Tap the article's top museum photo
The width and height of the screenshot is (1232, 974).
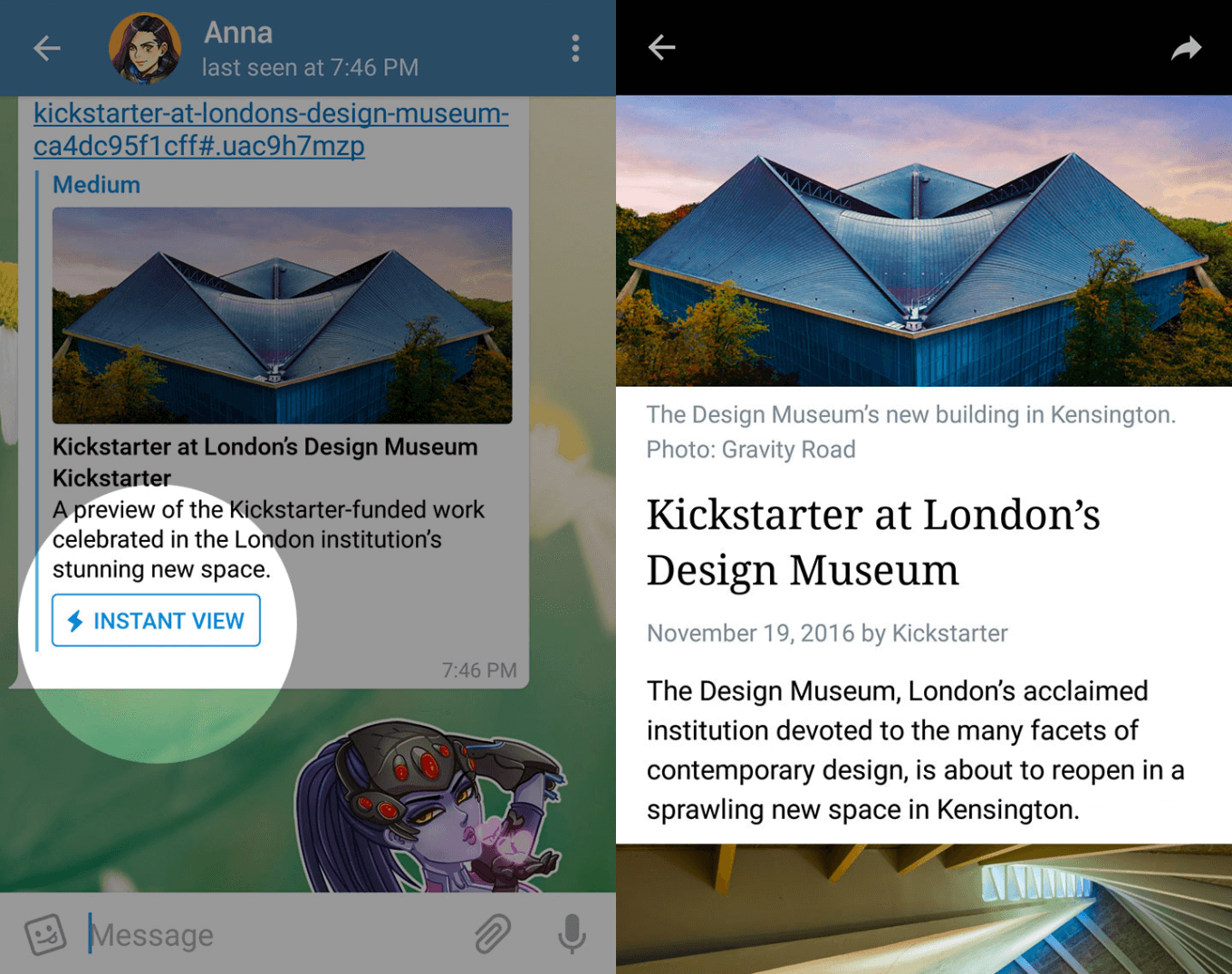point(924,241)
